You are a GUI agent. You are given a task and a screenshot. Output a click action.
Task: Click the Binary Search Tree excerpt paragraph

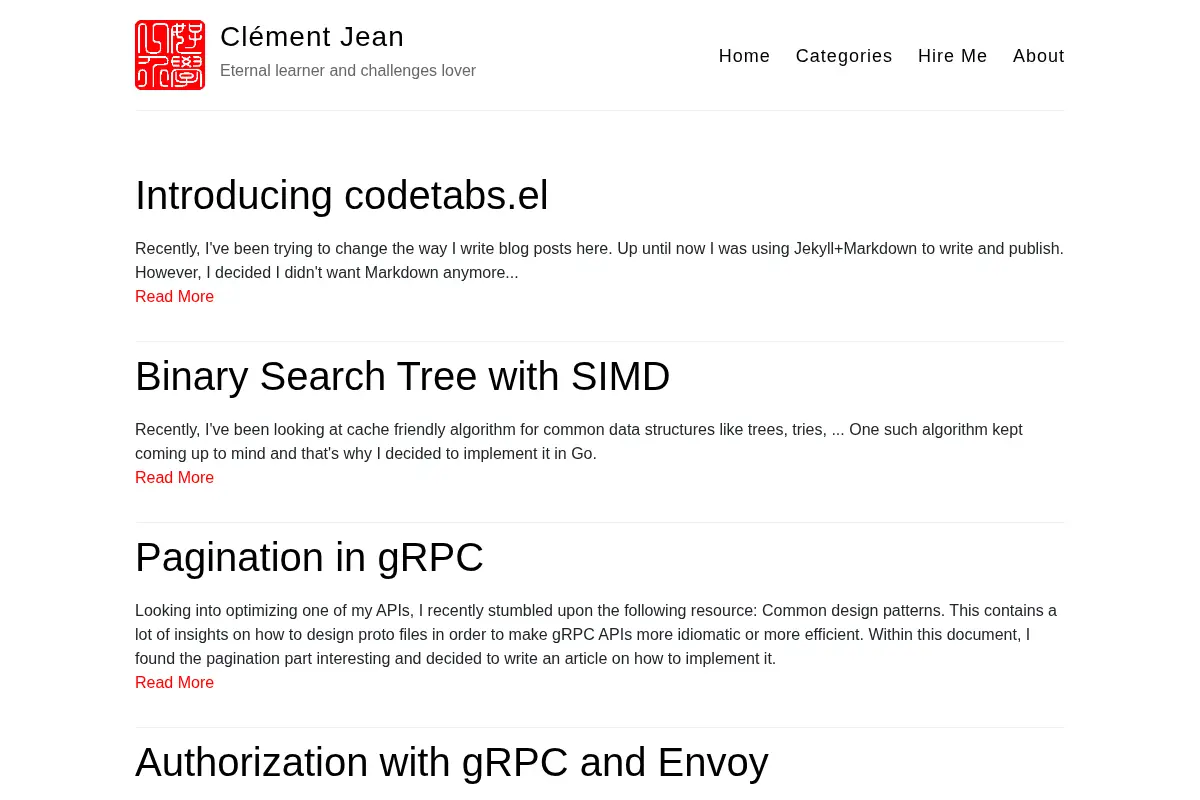point(579,441)
